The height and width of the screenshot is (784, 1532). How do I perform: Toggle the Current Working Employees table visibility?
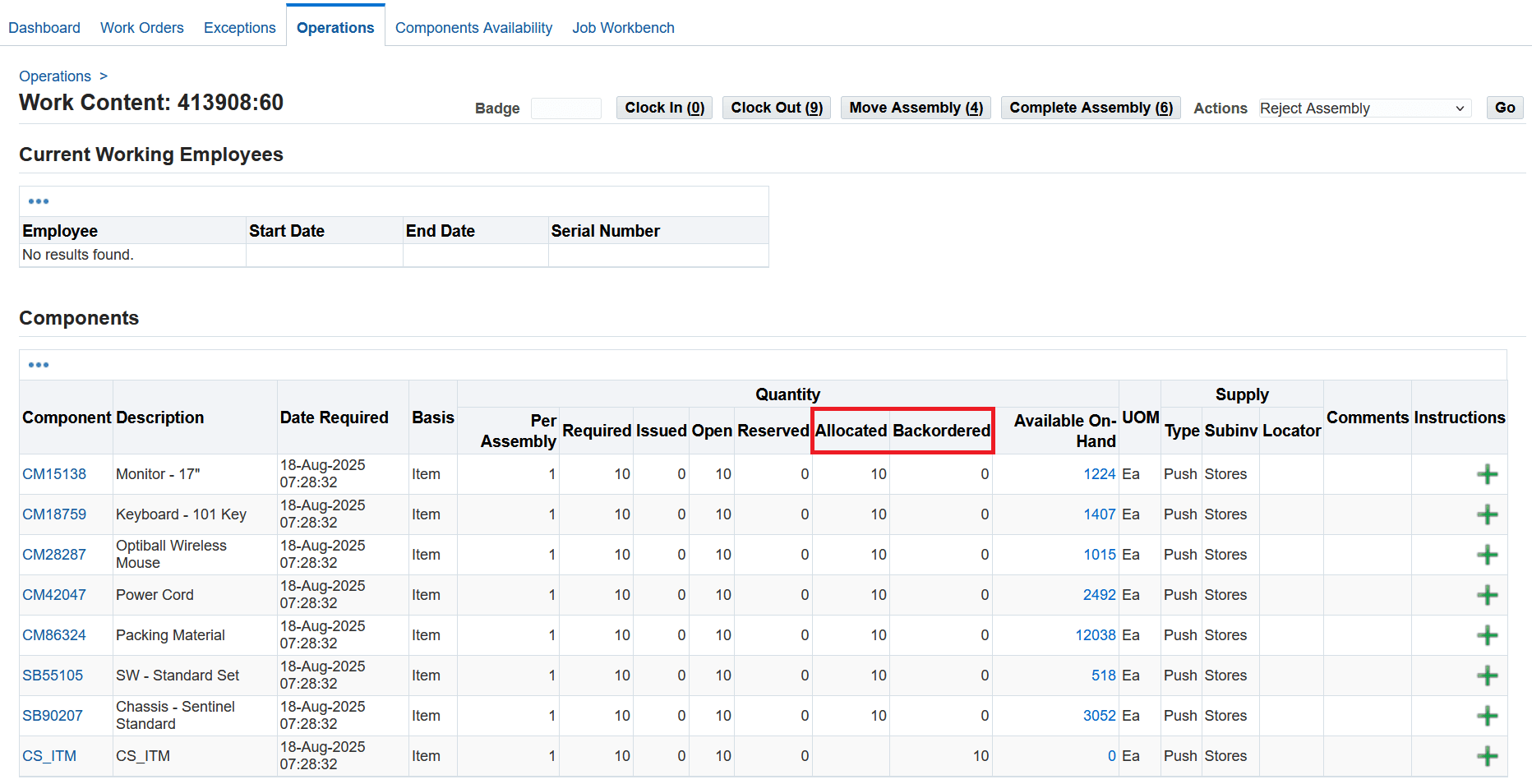(x=38, y=201)
